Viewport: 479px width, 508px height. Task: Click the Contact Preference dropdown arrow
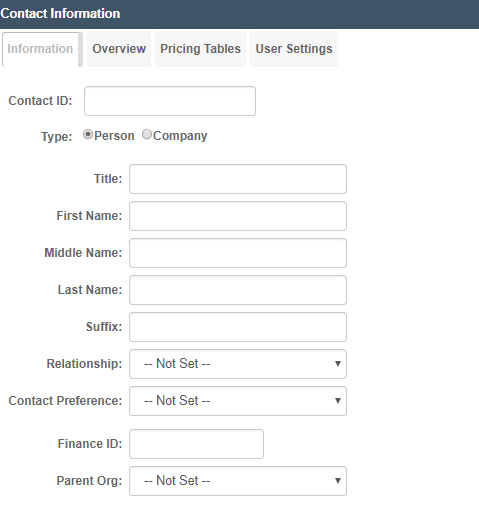[x=338, y=401]
